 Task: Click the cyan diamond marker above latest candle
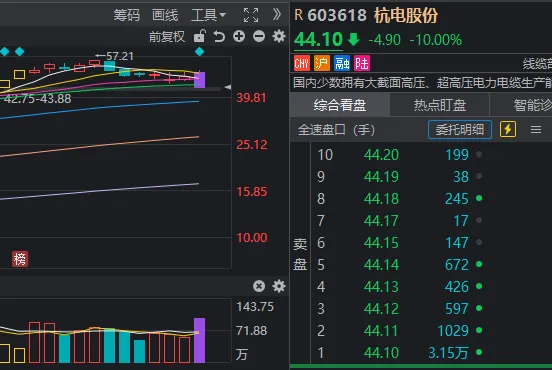(200, 52)
